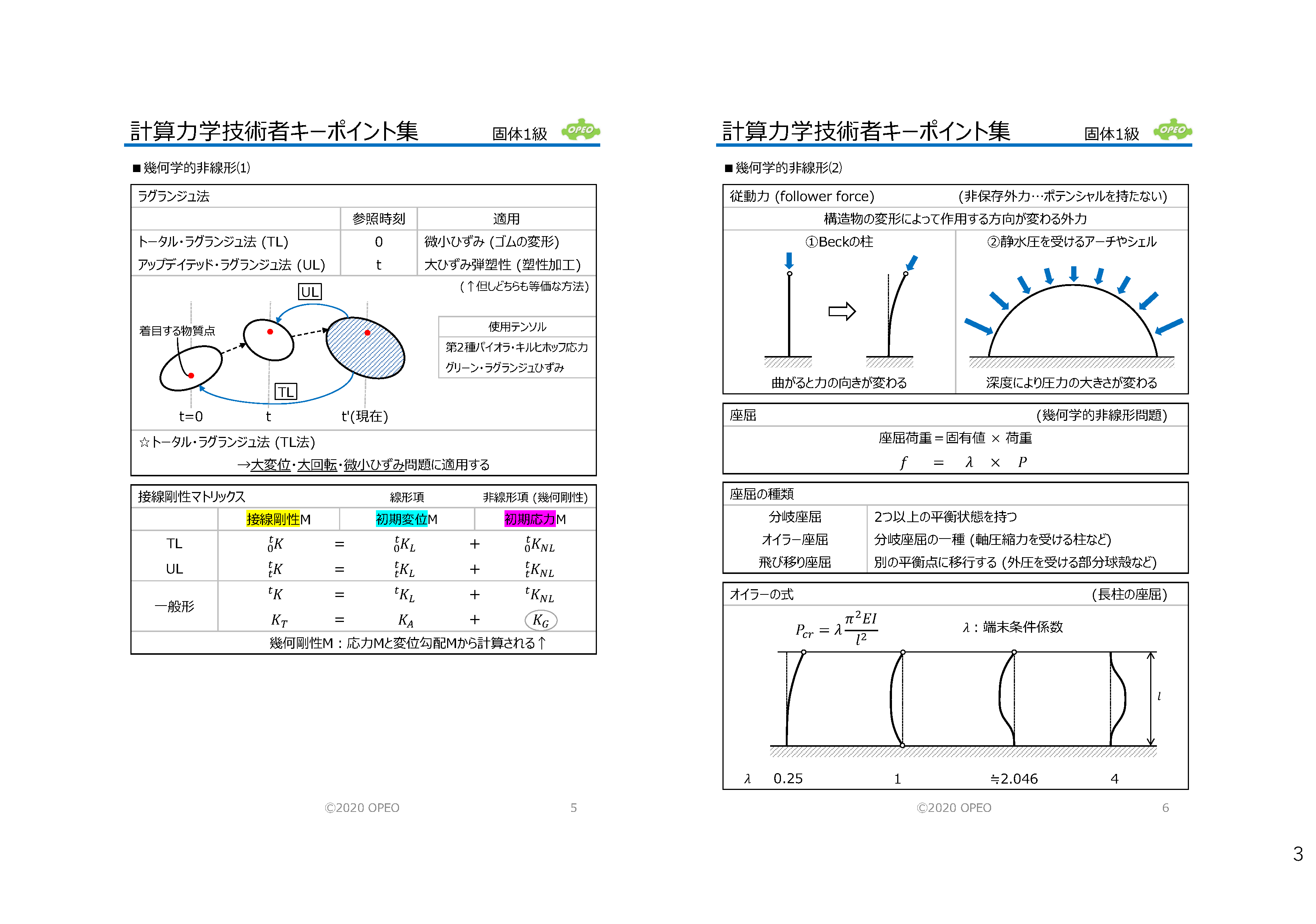1316x924 pixels.
Task: Click the 座屈の種類 table title
Action: 762,494
